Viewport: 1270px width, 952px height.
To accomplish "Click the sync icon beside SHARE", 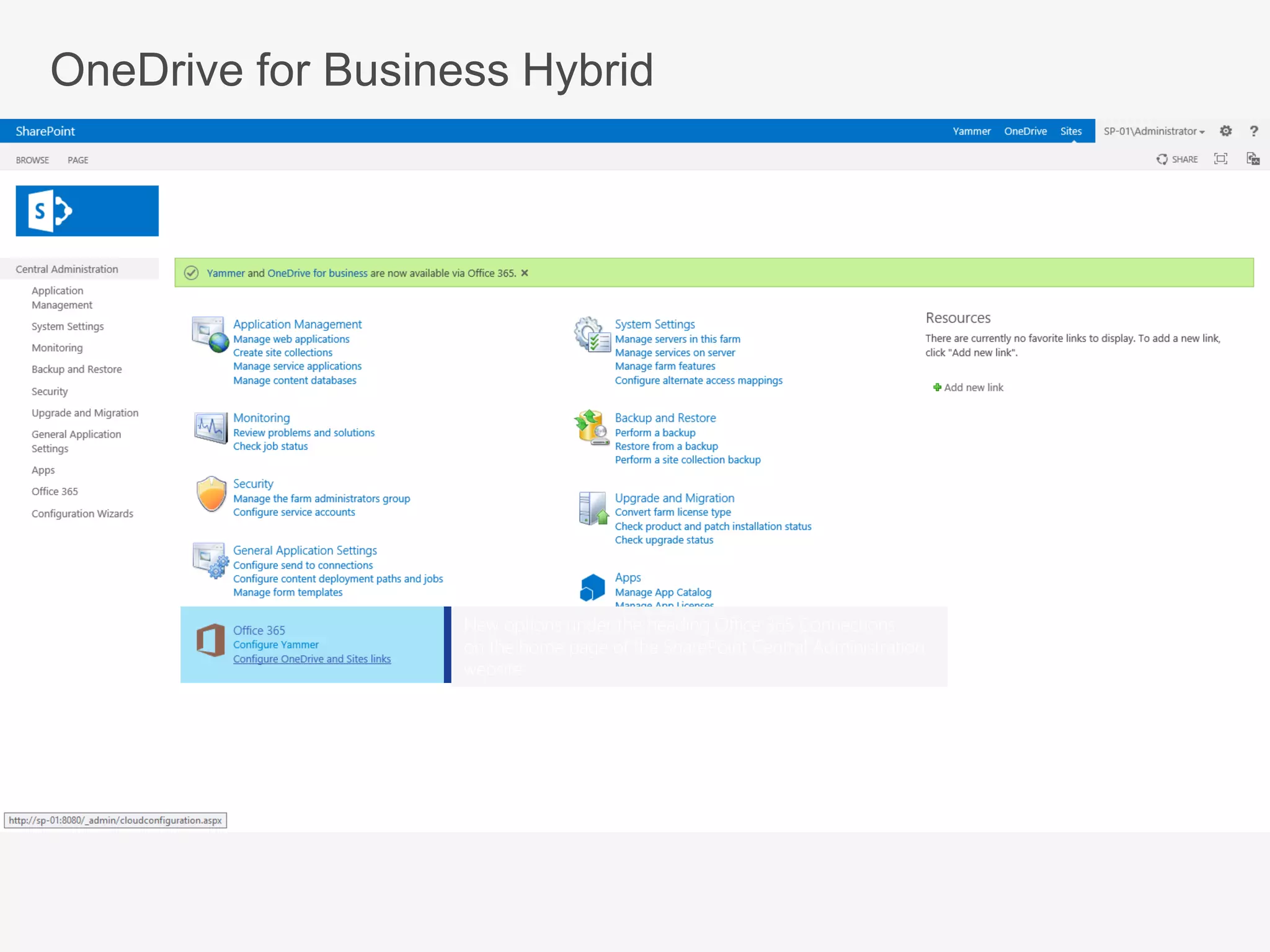I will 1161,159.
